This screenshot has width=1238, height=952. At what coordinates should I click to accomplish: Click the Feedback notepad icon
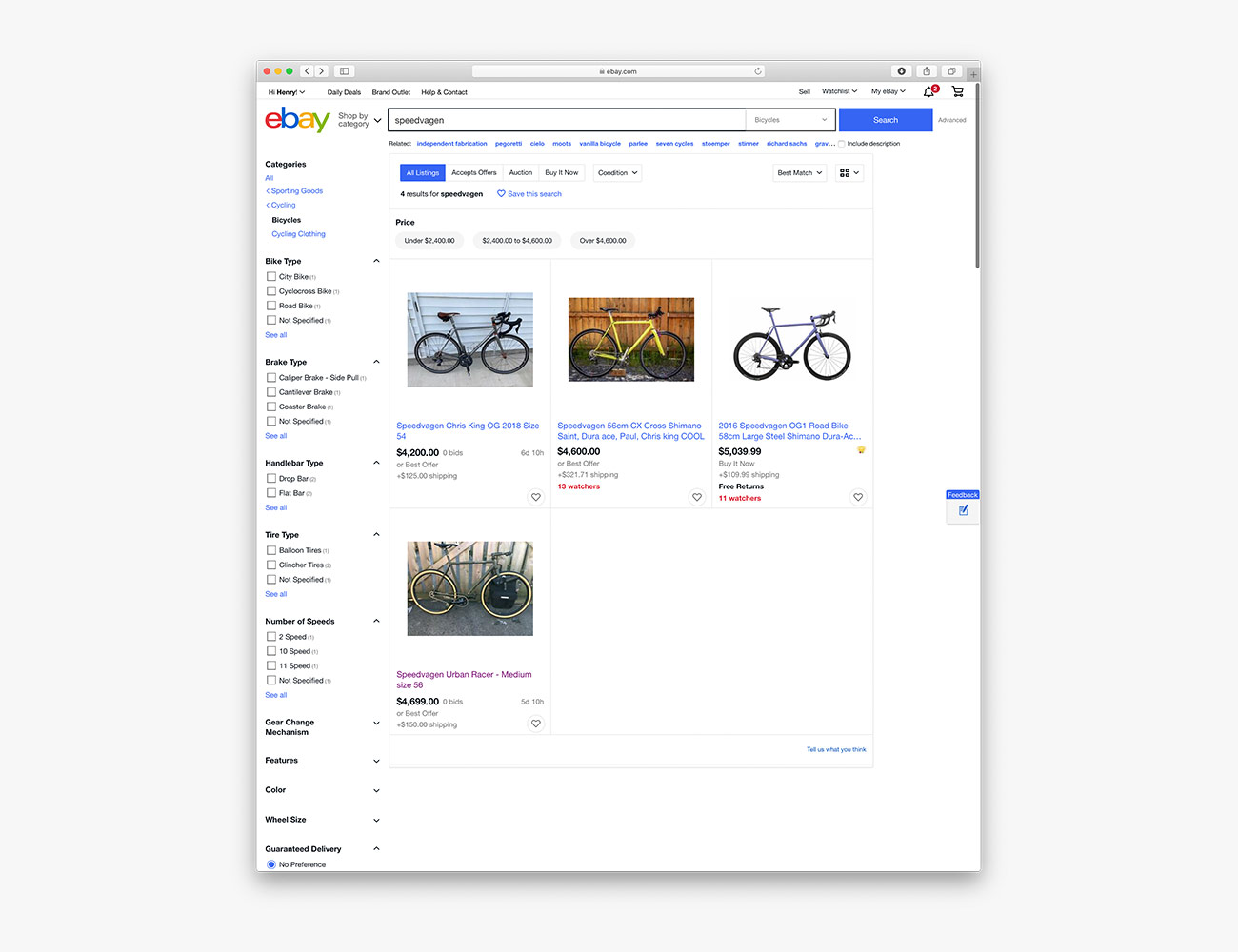tap(963, 511)
